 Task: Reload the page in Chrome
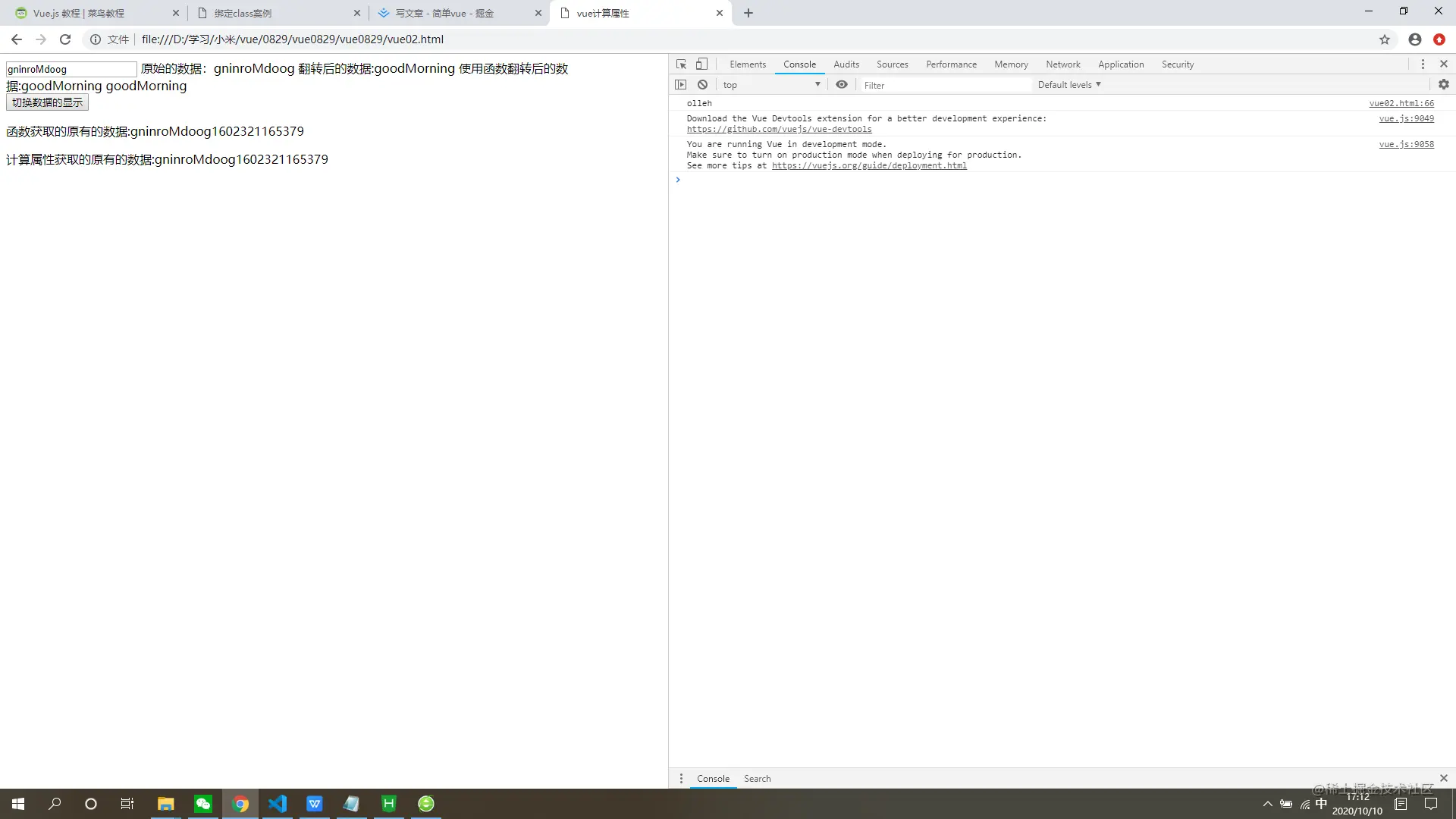(x=65, y=39)
